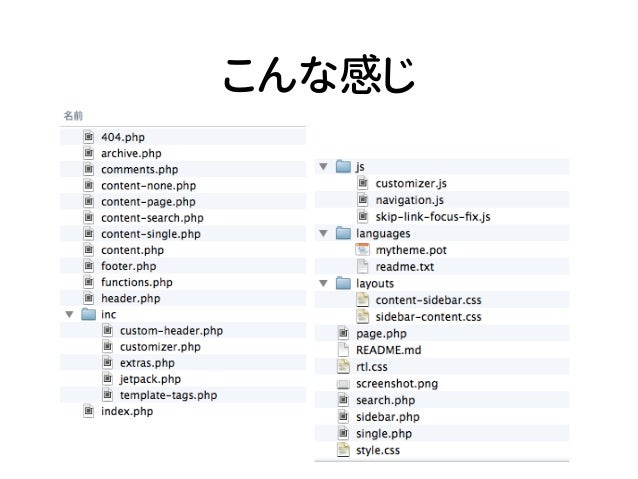
Task: Click the comments.php file icon
Action: pos(88,169)
